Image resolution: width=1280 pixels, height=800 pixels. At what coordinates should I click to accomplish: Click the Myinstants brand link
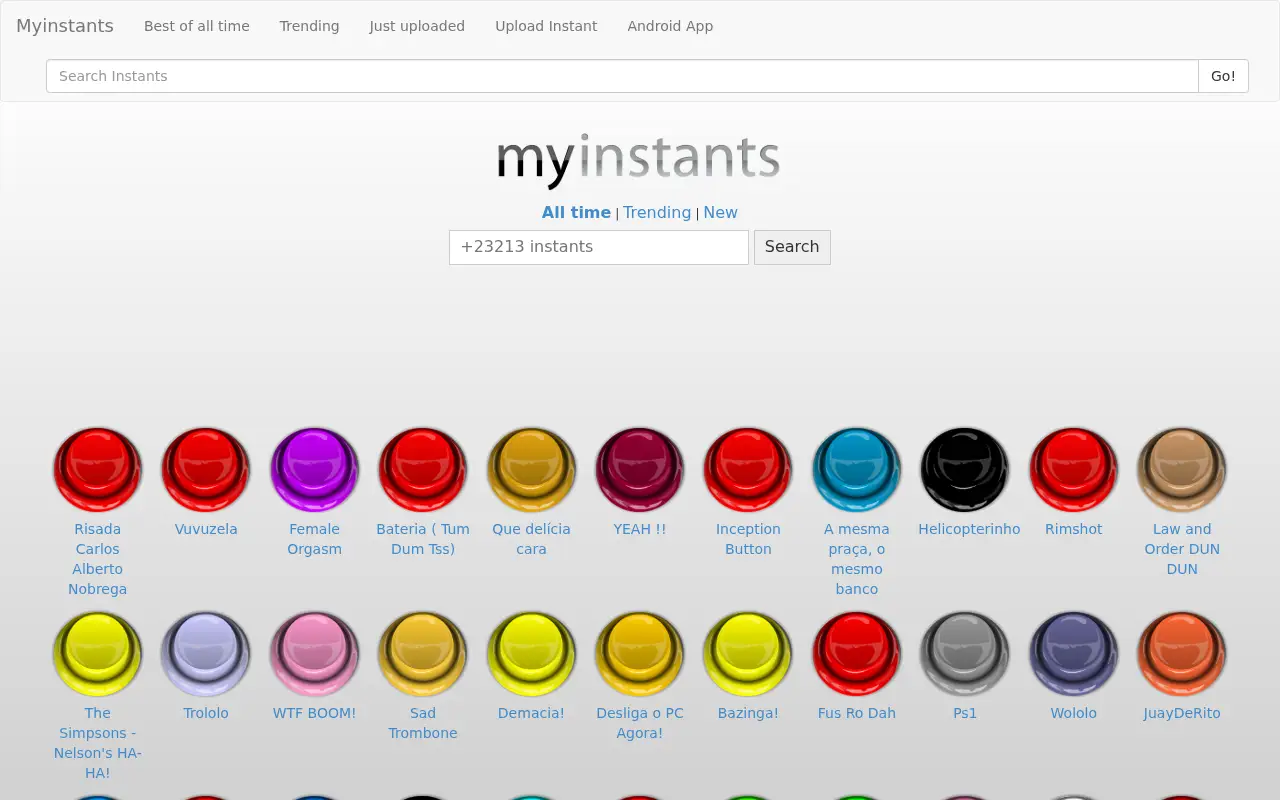tap(65, 26)
